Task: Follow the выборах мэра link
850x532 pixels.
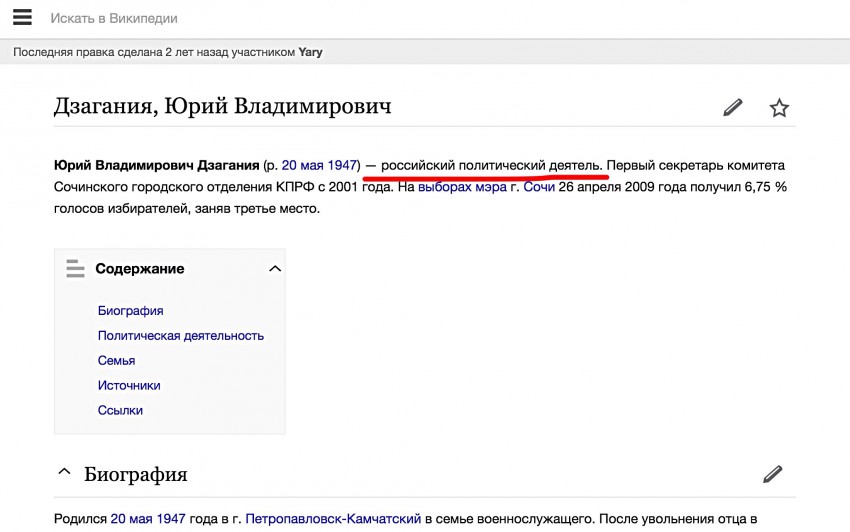Action: tap(462, 187)
